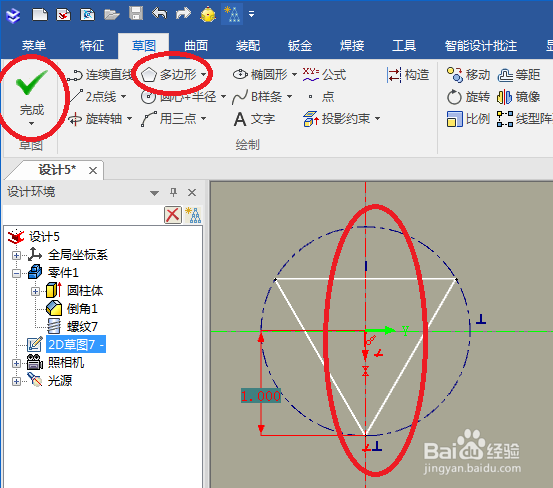Click the undo arrow icon
This screenshot has width=553, height=488.
pyautogui.click(x=159, y=14)
